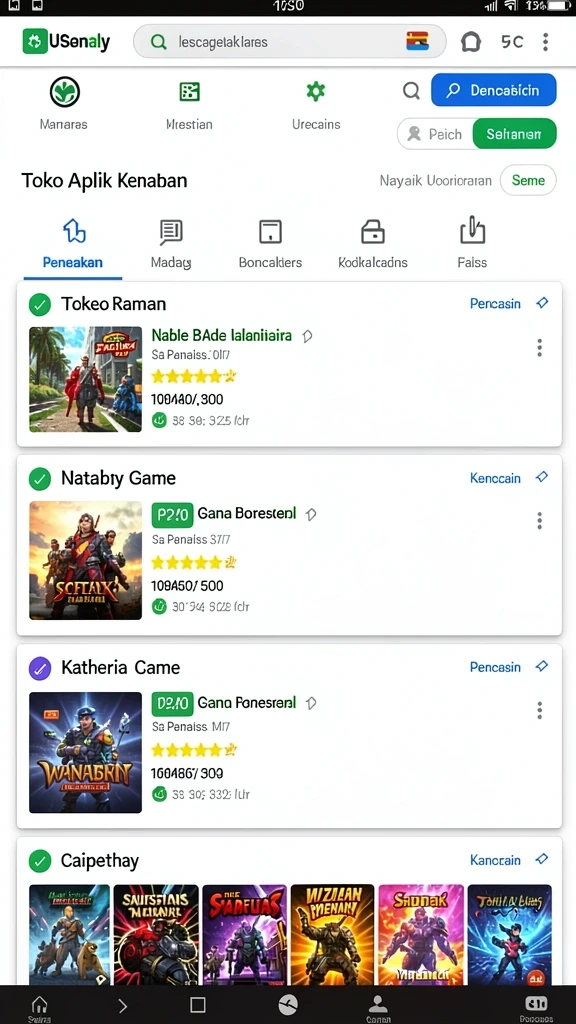Switch to the green Sehanan toggle option
Screen dimensions: 576x1024
pyautogui.click(x=514, y=134)
